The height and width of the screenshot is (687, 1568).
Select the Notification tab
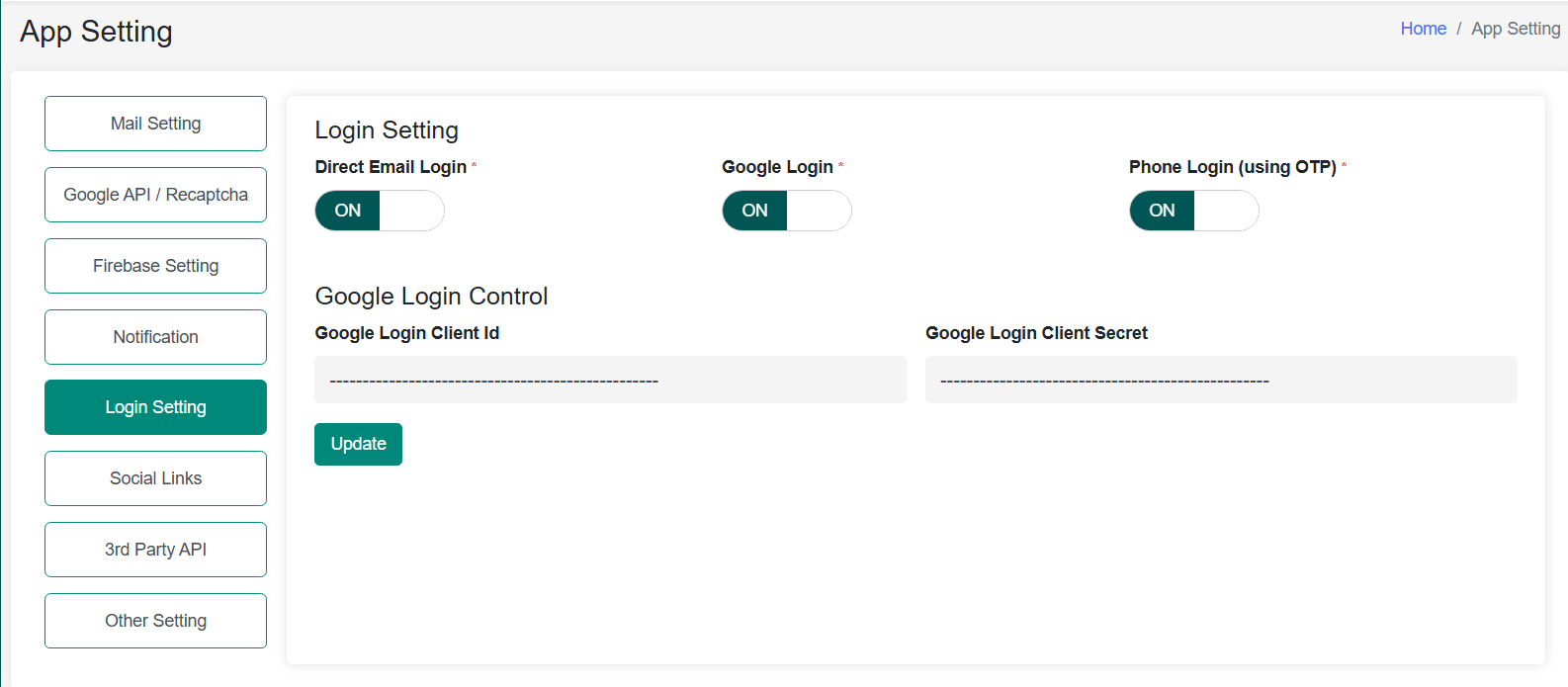point(155,337)
